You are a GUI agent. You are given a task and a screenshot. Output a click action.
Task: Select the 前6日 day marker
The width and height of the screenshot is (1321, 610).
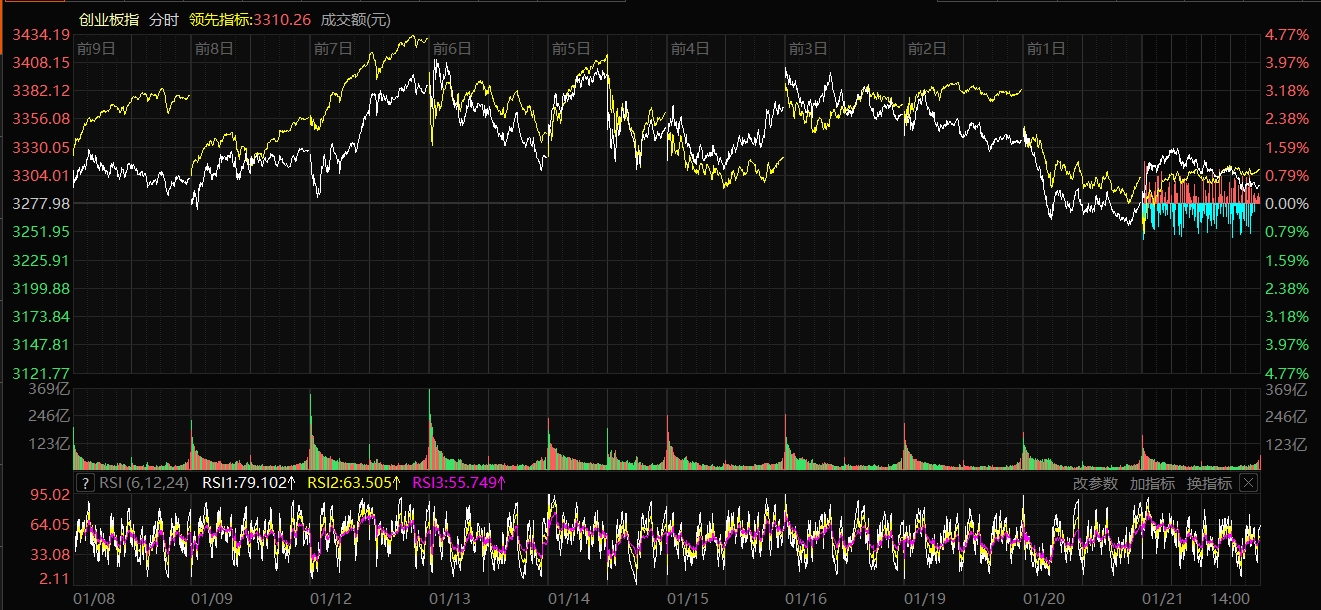point(452,48)
